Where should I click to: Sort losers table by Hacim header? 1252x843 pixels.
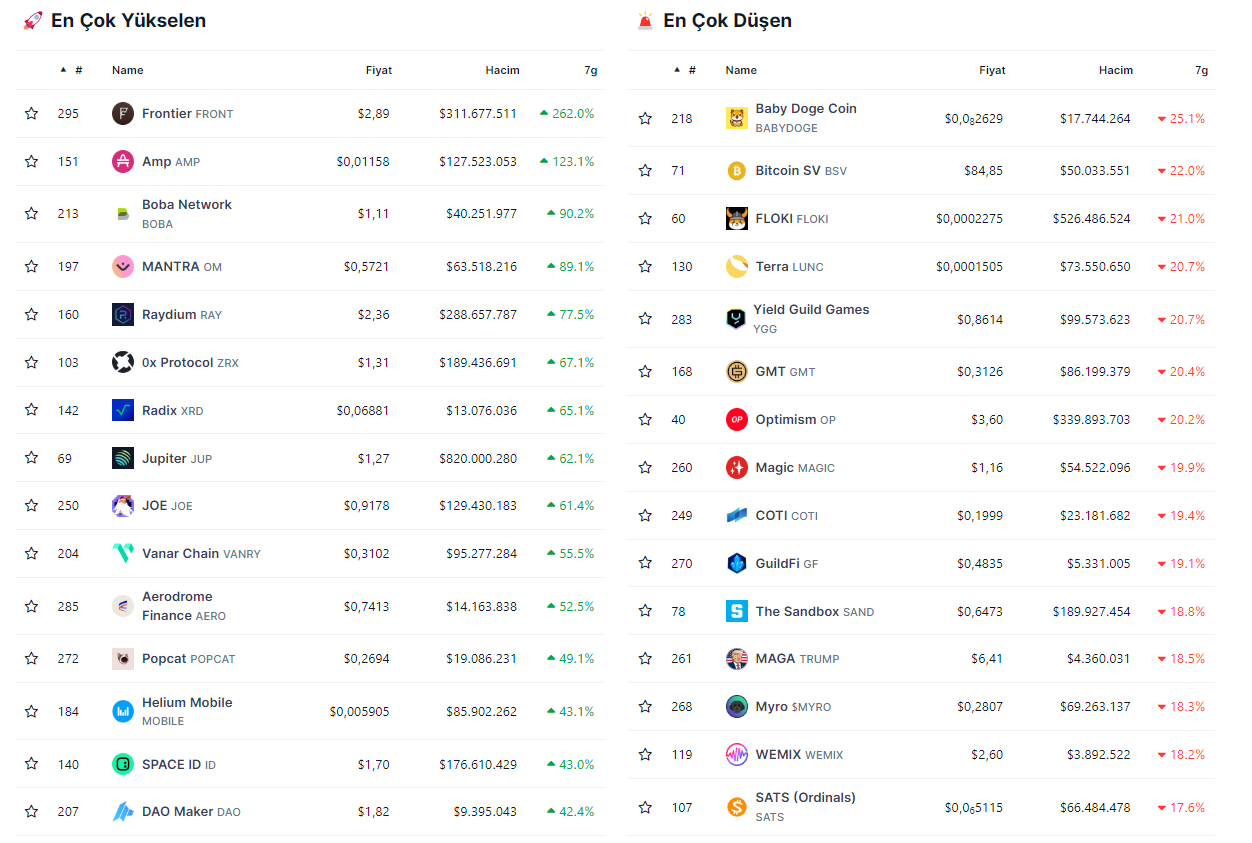[x=1116, y=70]
